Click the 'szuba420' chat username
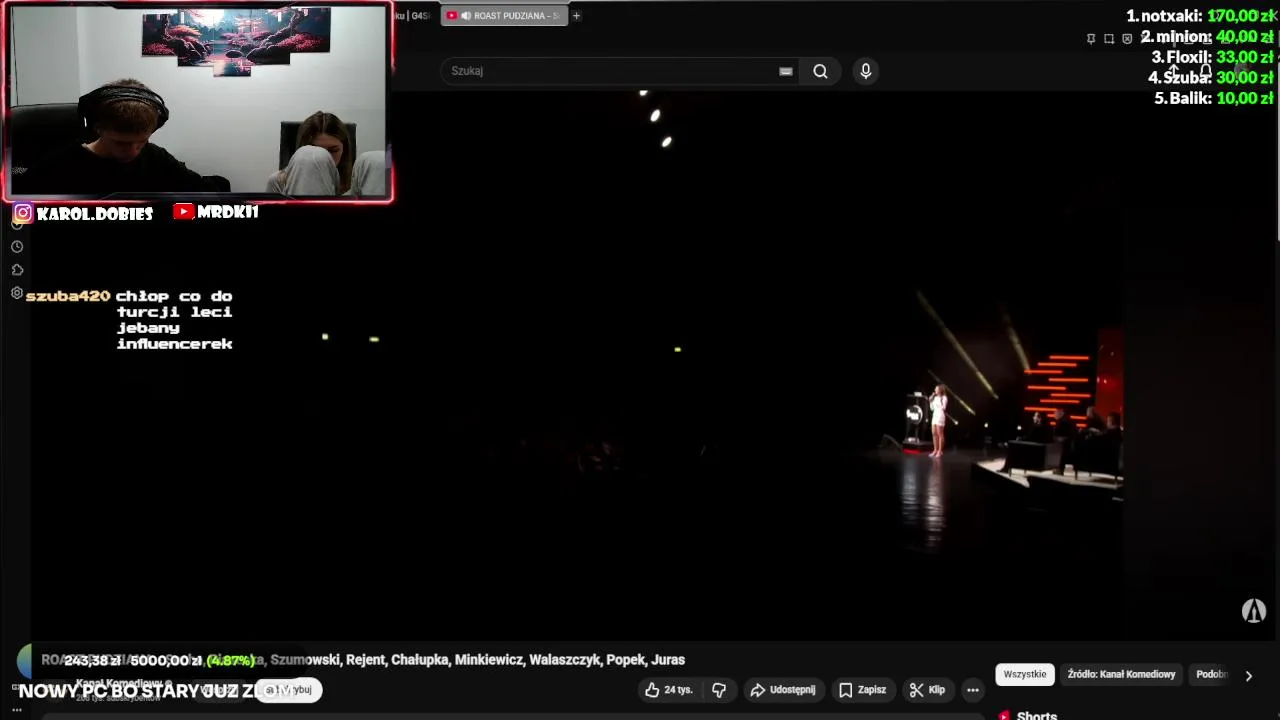The width and height of the screenshot is (1280, 720). click(68, 296)
